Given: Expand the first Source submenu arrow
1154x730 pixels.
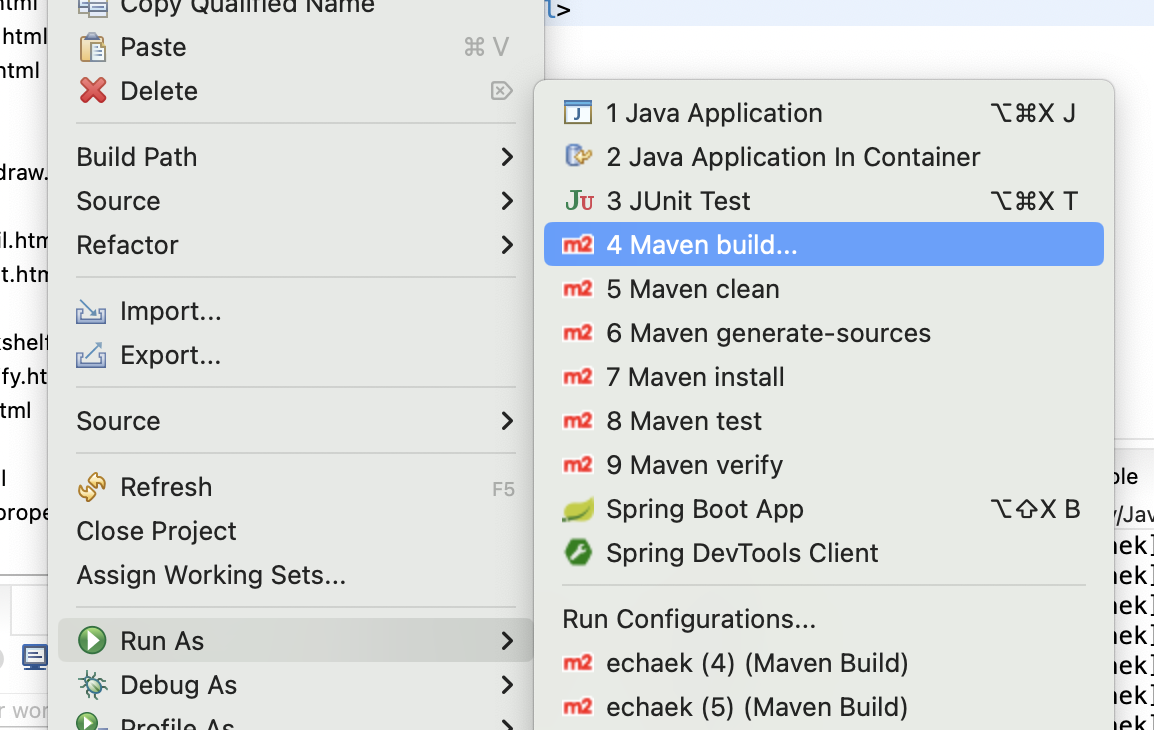Looking at the screenshot, I should 506,201.
